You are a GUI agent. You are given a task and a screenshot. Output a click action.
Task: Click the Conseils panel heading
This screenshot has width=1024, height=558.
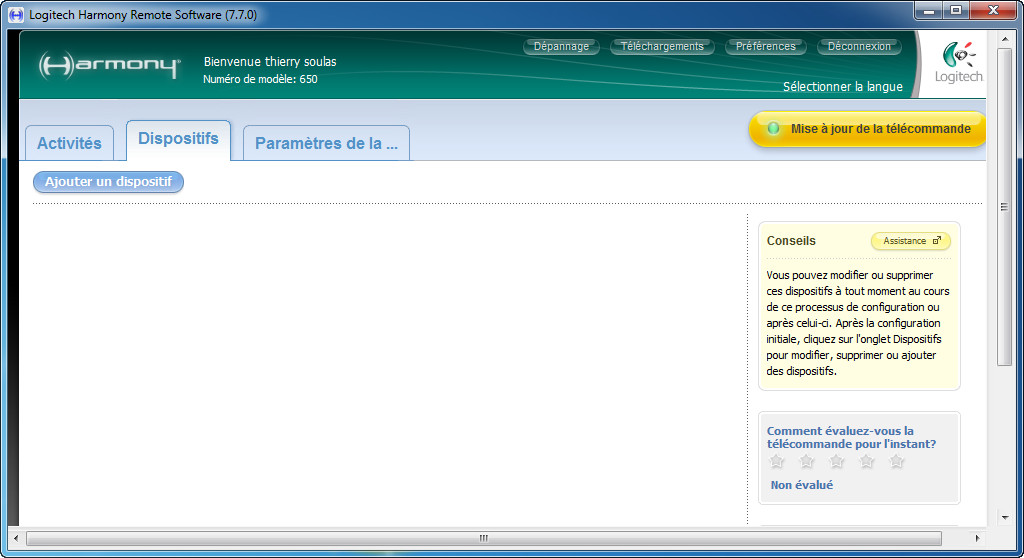click(791, 240)
